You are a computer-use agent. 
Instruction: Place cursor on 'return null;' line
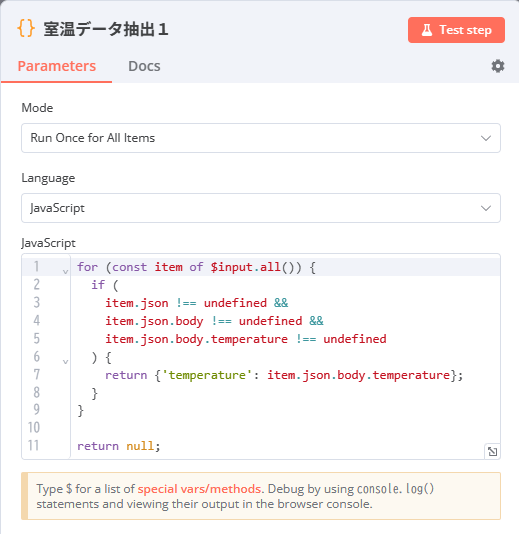(x=119, y=446)
